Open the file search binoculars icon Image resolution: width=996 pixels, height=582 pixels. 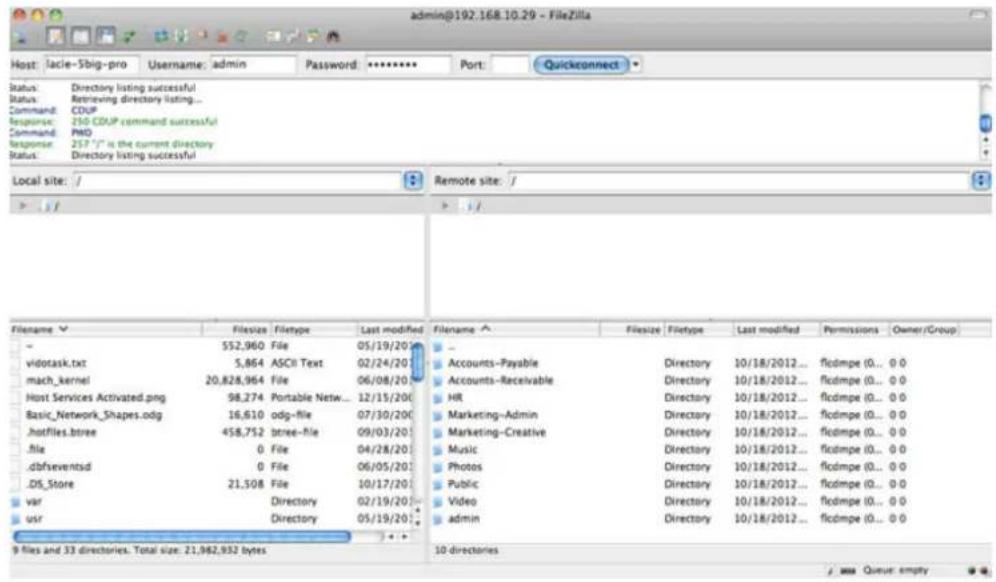coord(333,37)
